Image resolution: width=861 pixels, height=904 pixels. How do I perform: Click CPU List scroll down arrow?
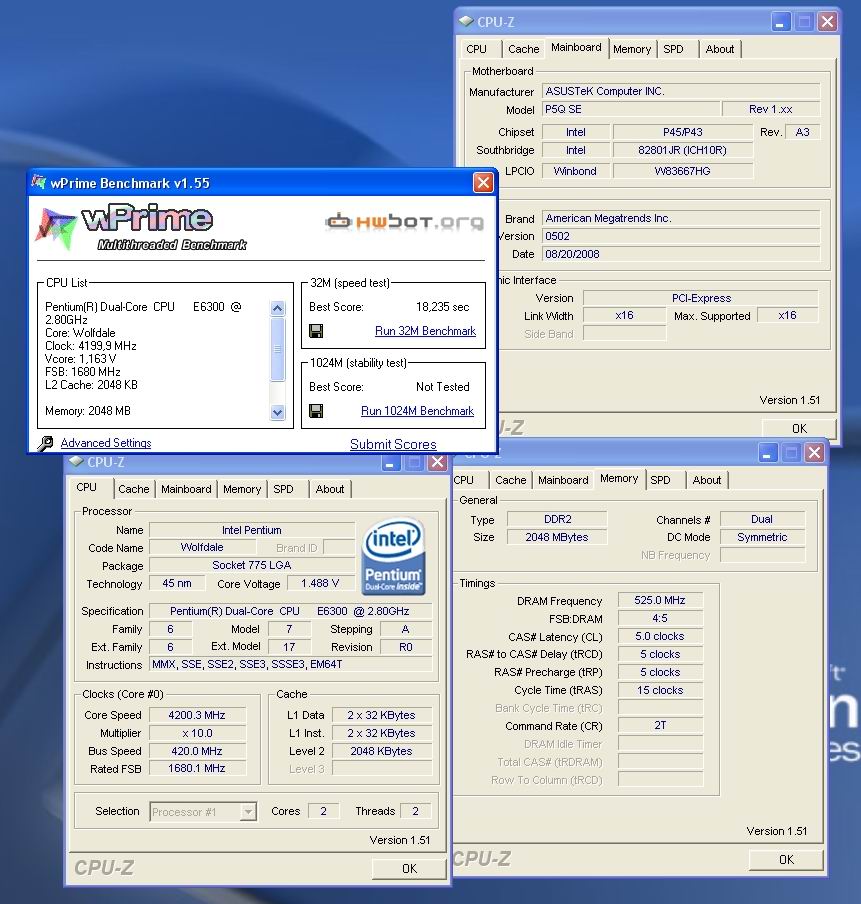pyautogui.click(x=277, y=412)
